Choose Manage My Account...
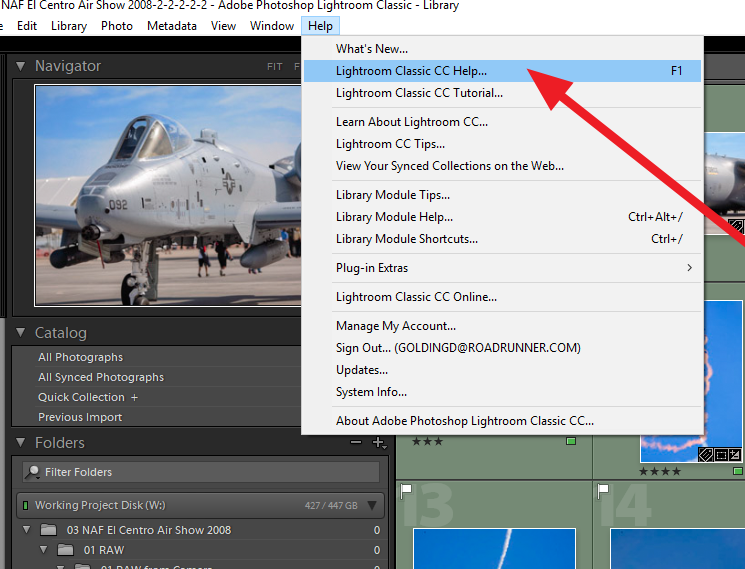 [502, 326]
